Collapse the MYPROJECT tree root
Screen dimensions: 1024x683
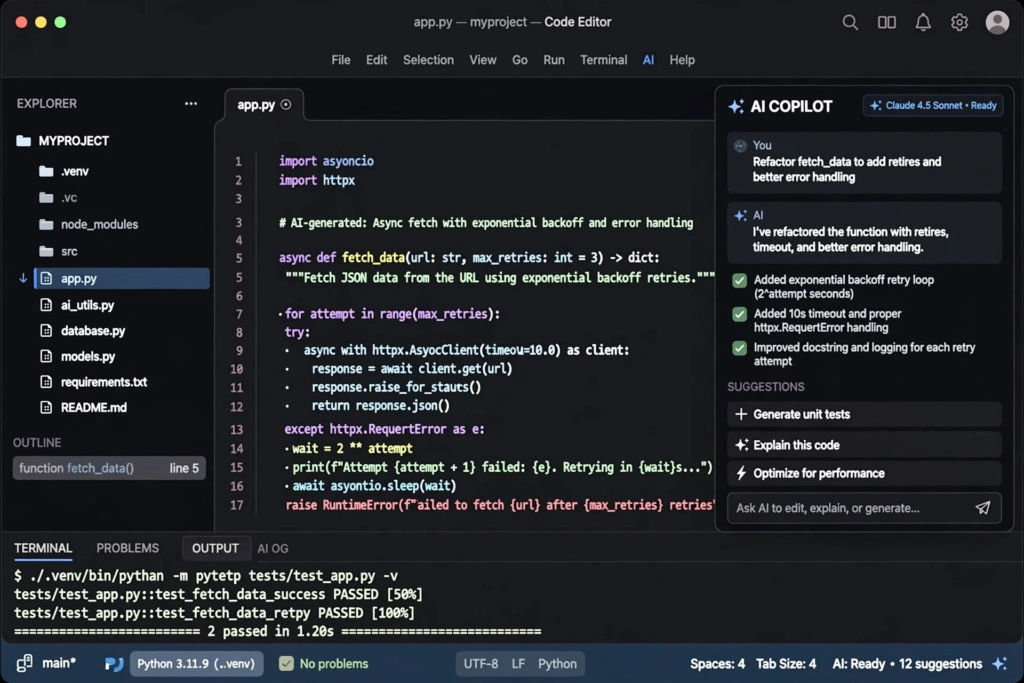(73, 140)
